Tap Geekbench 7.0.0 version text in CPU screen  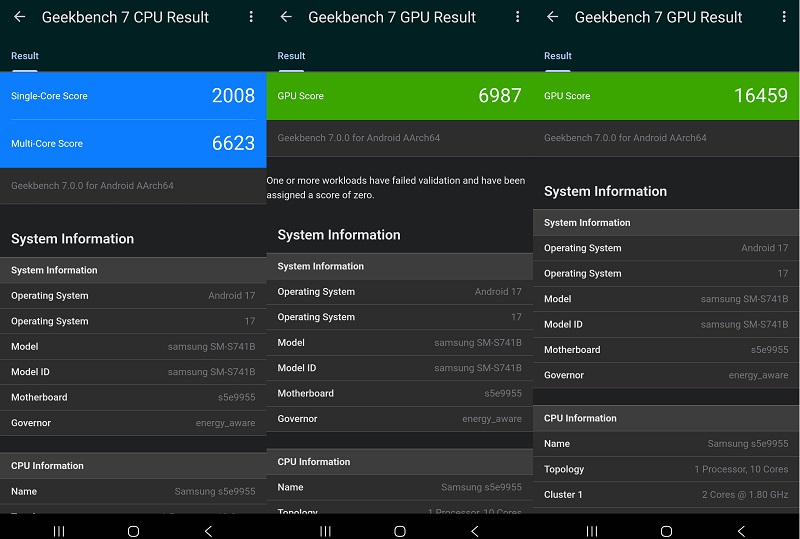pos(92,186)
